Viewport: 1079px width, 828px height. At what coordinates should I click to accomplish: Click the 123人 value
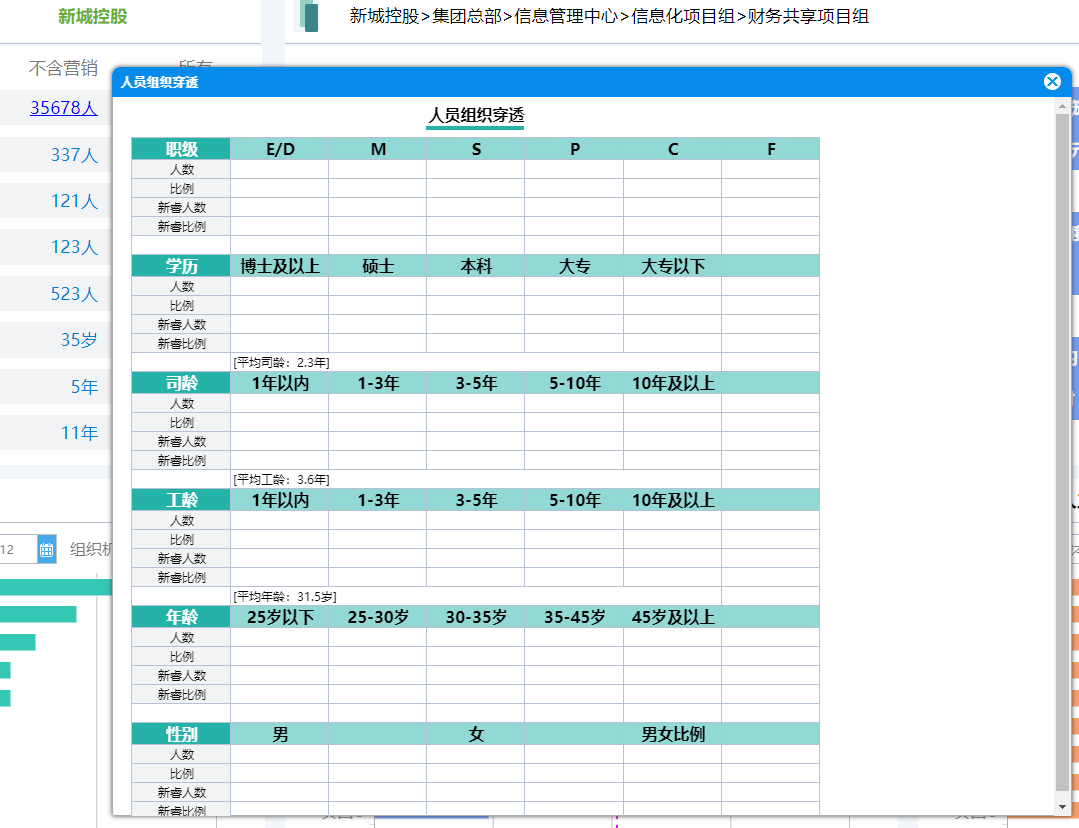click(74, 247)
